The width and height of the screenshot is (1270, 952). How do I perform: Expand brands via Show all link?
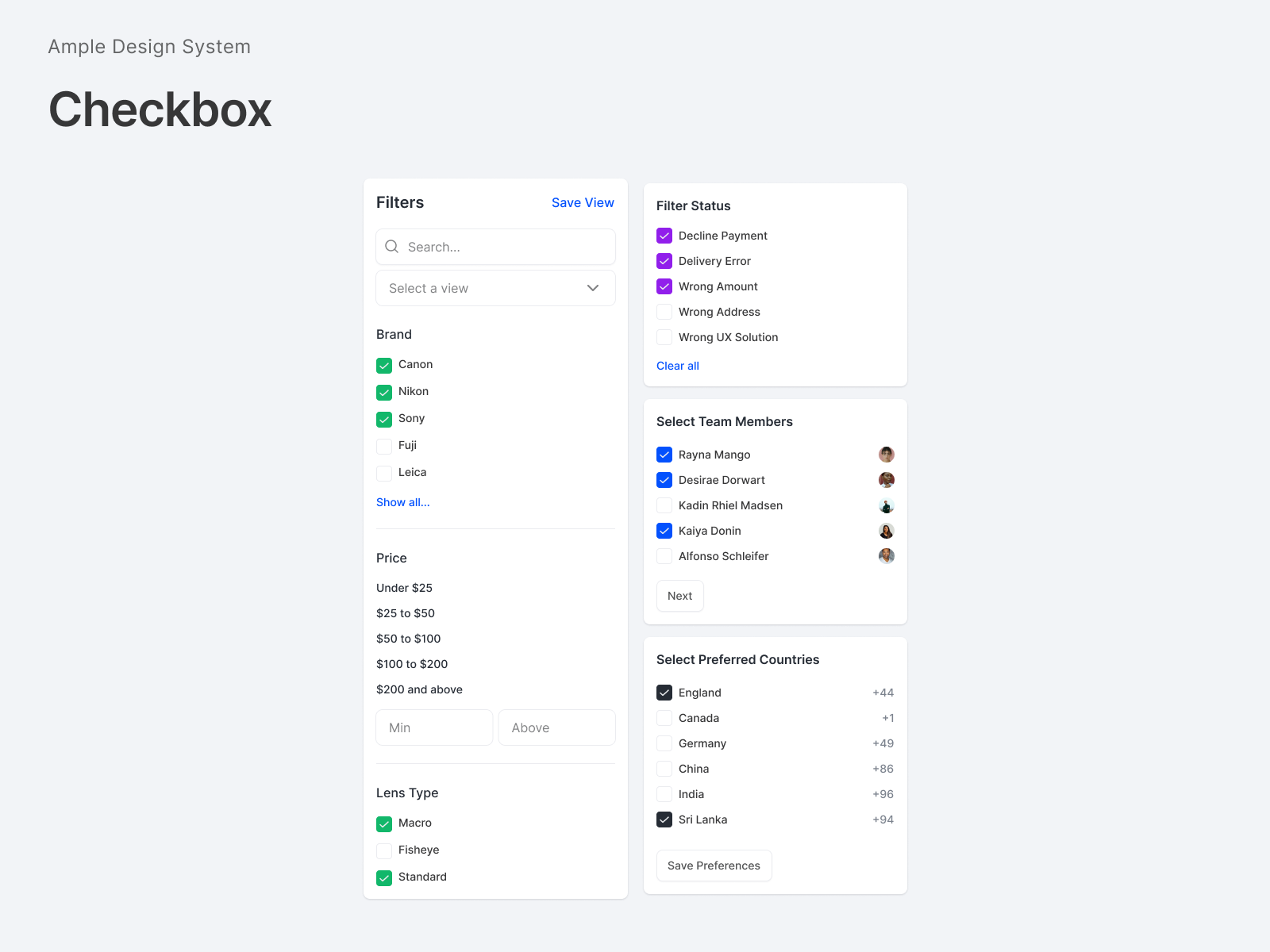click(x=402, y=502)
